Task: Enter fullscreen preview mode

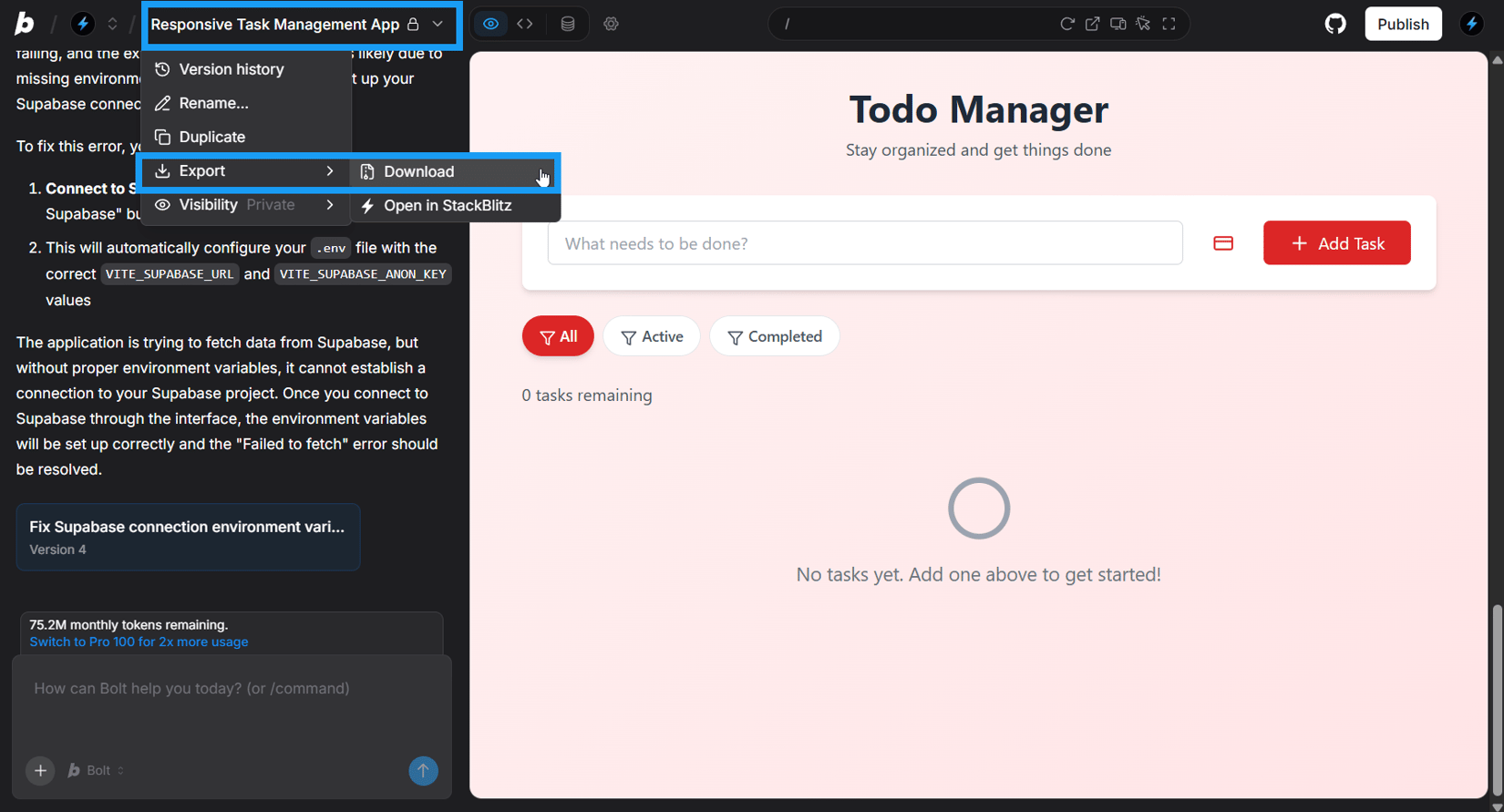Action: point(1169,24)
